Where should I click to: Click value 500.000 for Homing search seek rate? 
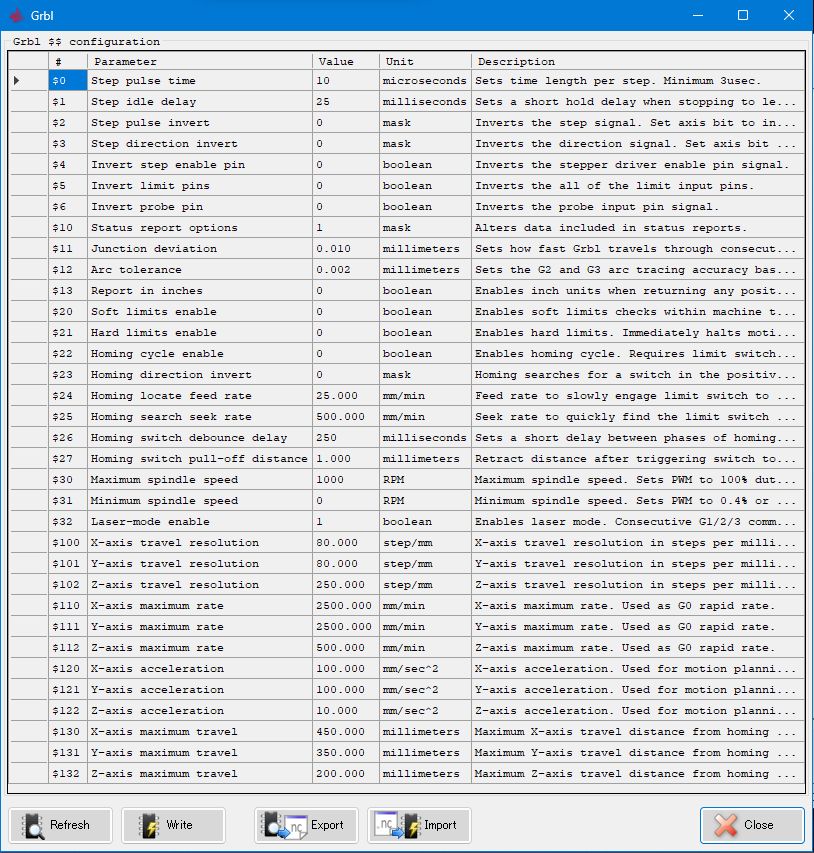point(346,417)
